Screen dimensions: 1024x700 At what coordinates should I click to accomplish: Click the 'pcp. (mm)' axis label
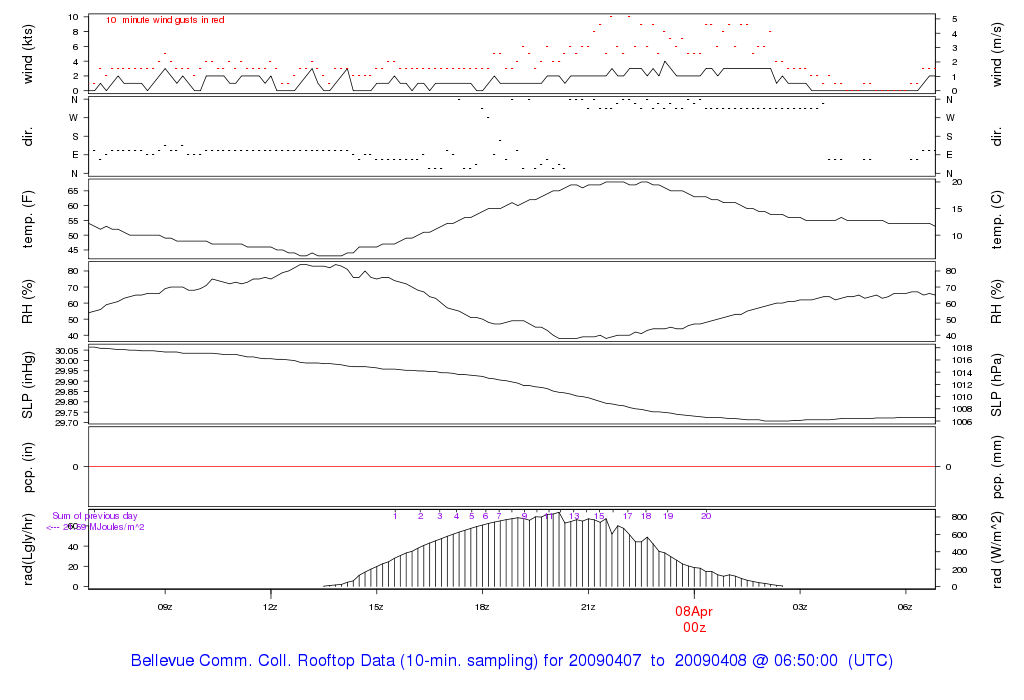click(996, 467)
